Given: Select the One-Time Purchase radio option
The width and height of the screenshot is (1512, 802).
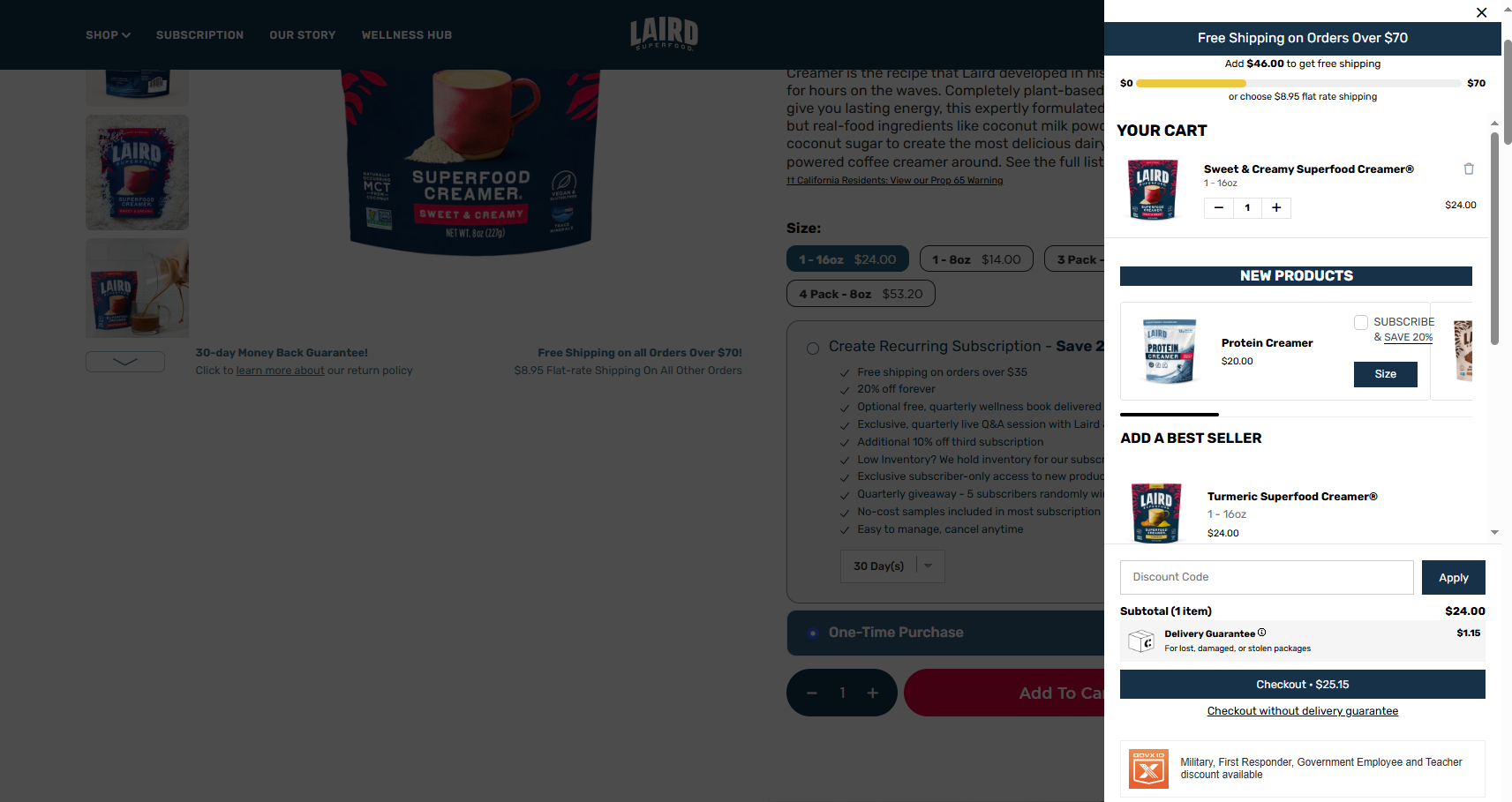Looking at the screenshot, I should coord(813,633).
